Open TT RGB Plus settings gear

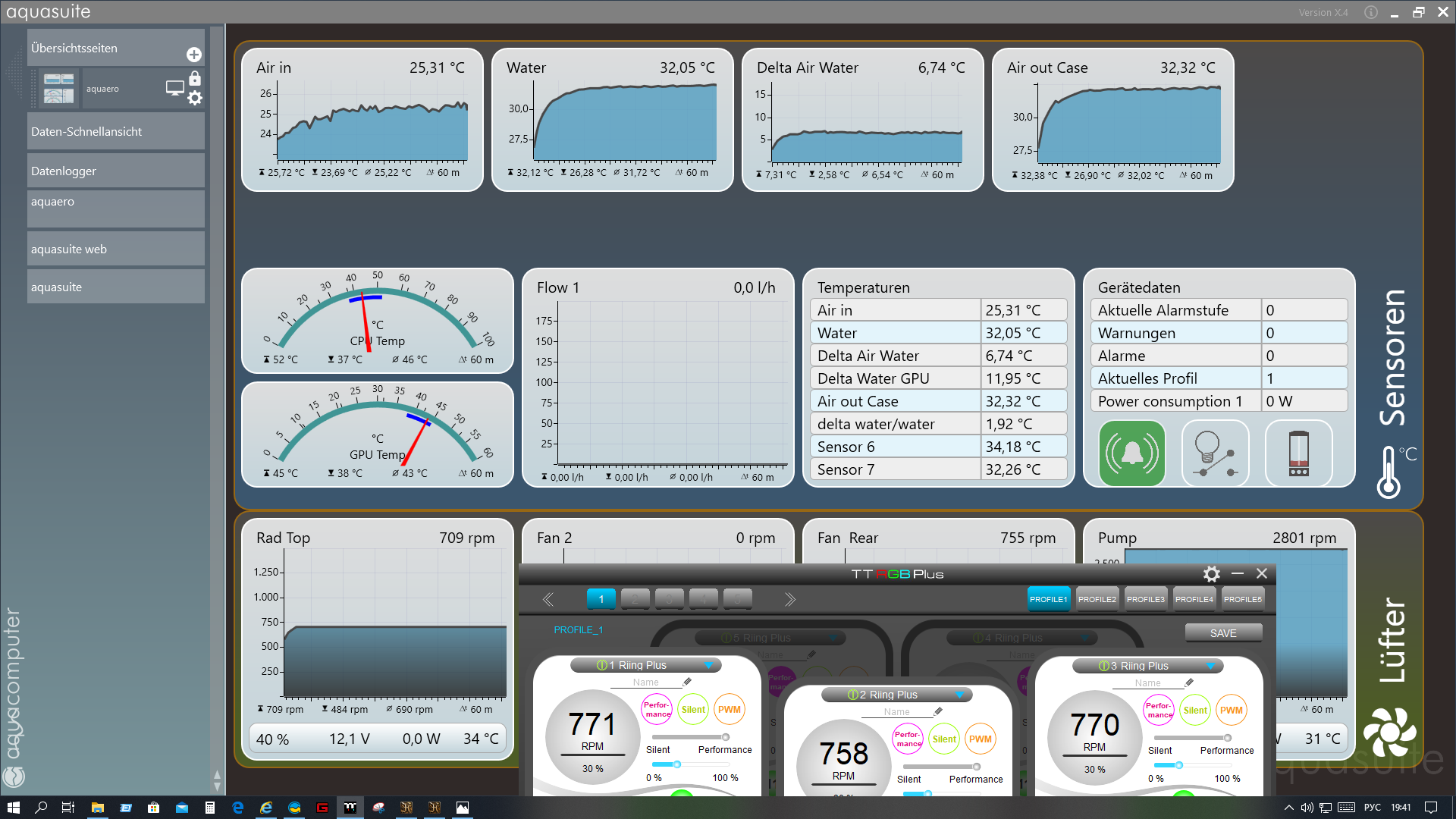pyautogui.click(x=1211, y=574)
